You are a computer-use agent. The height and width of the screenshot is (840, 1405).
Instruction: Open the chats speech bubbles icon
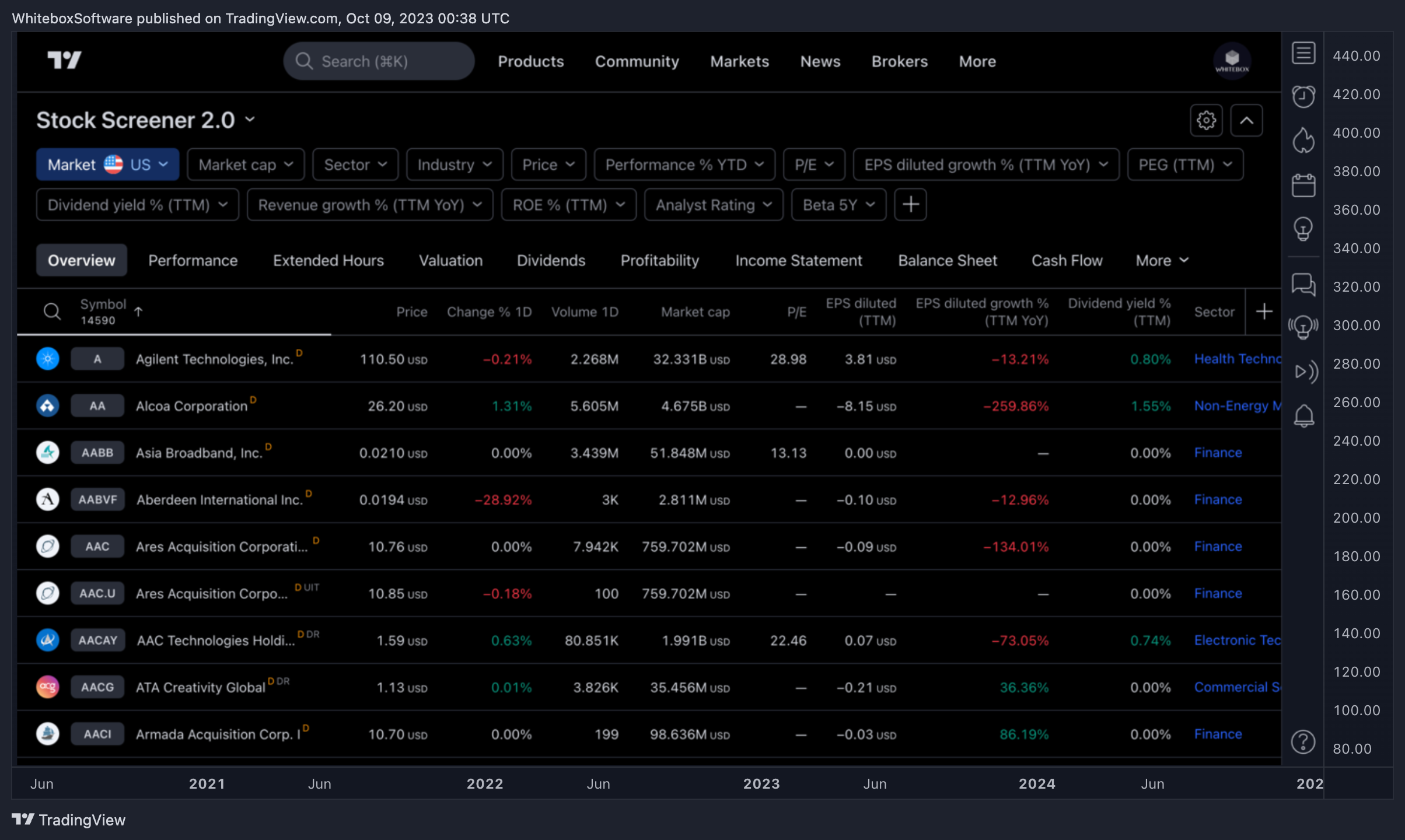[x=1303, y=285]
